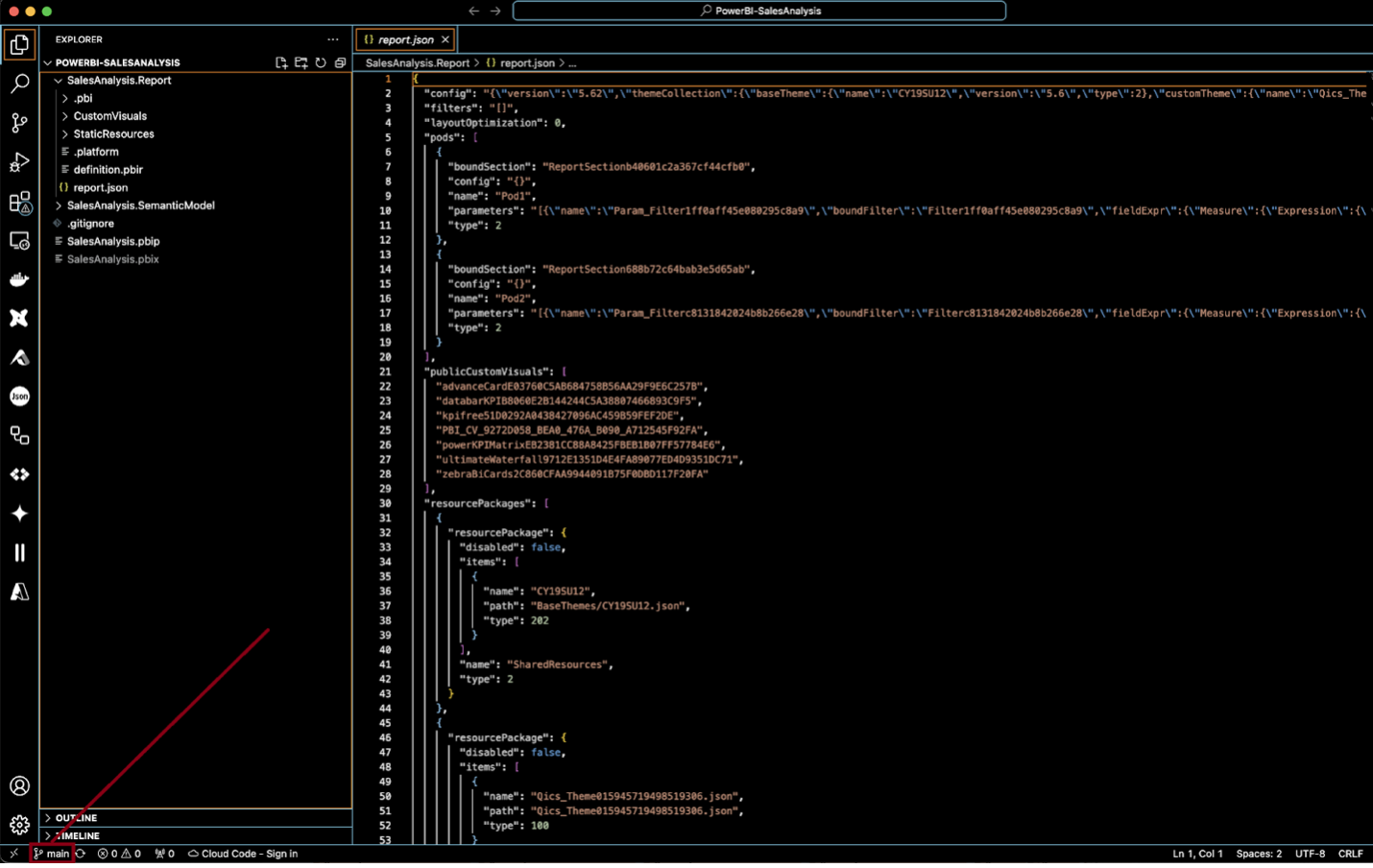The height and width of the screenshot is (868, 1373).
Task: Open the Manage settings gear
Action: pos(19,825)
